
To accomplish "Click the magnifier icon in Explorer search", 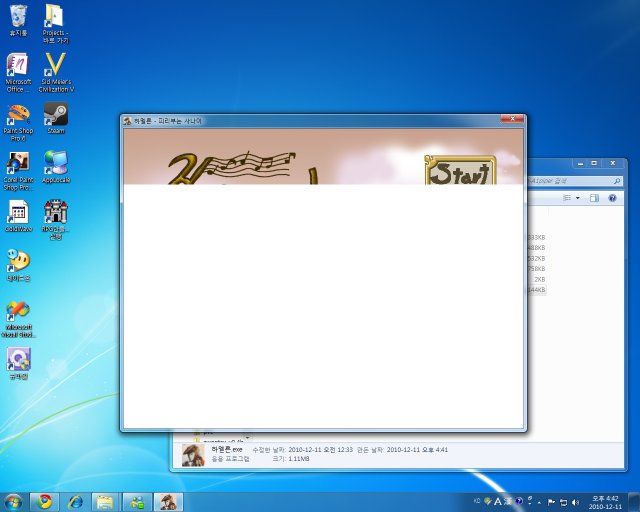I will 617,181.
